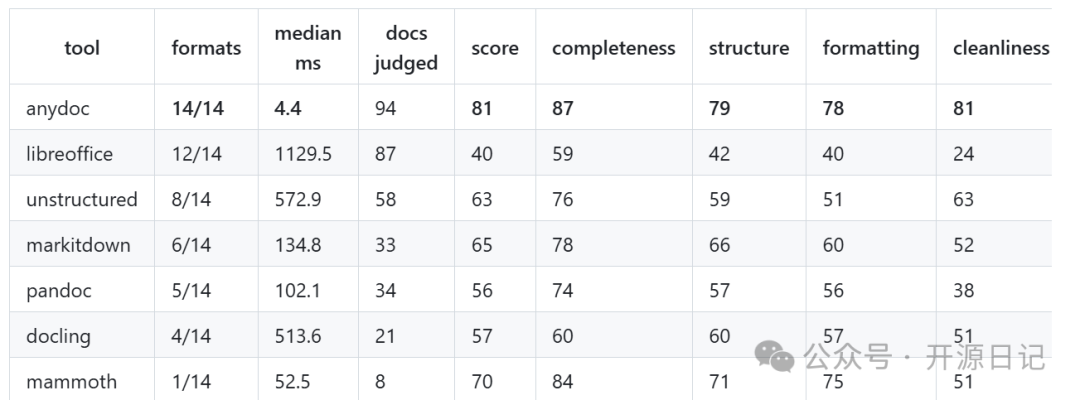The height and width of the screenshot is (400, 1080).
Task: Click anydoc's bold 14/14 formats value
Action: coord(198,109)
